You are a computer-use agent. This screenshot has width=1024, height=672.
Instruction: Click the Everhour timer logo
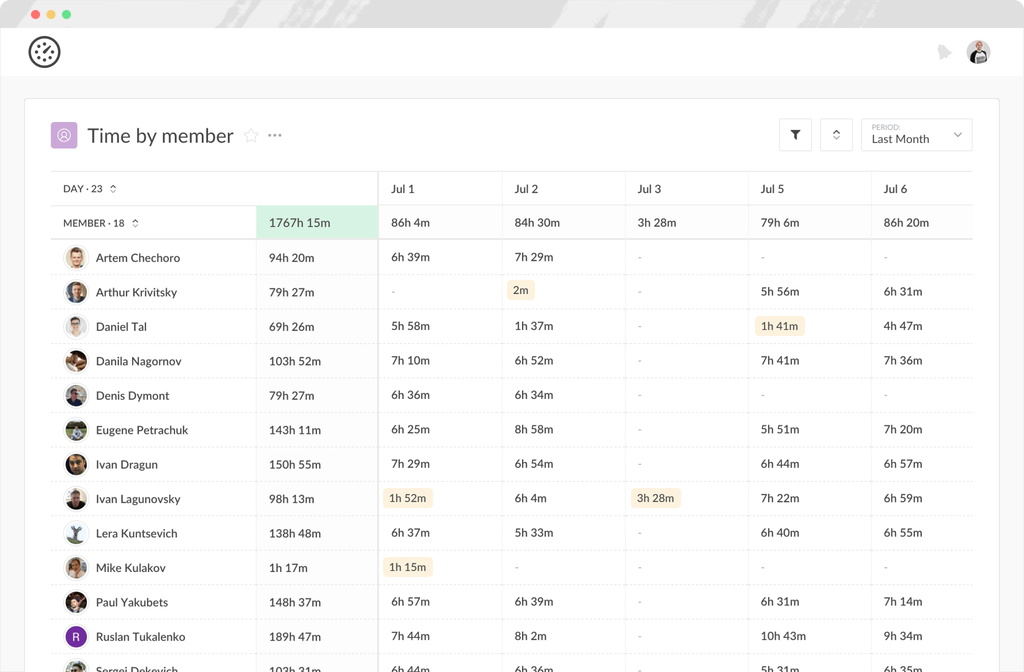[45, 51]
